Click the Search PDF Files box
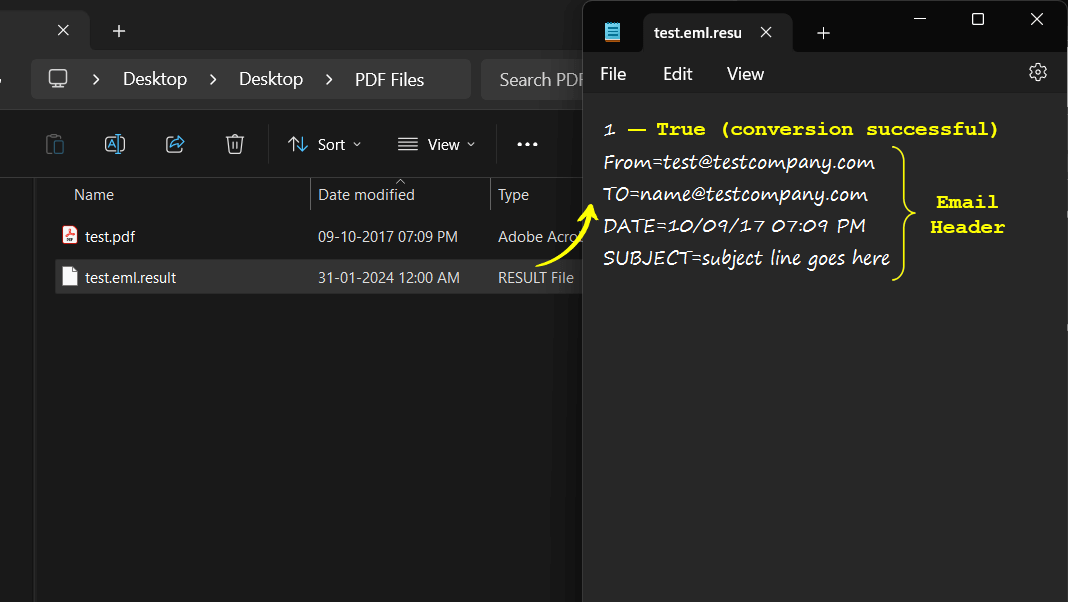Image resolution: width=1068 pixels, height=602 pixels. pyautogui.click(x=535, y=79)
